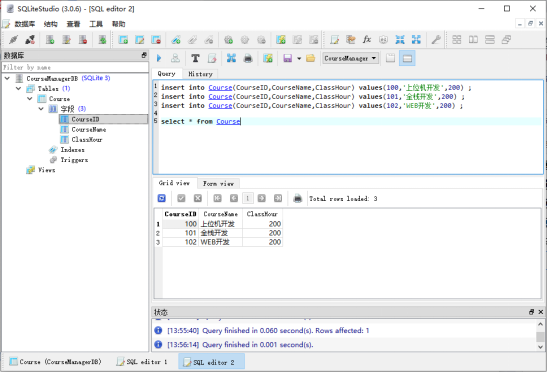Viewport: 548px width, 373px height.
Task: Select ClassHour column in tree
Action: (87, 140)
